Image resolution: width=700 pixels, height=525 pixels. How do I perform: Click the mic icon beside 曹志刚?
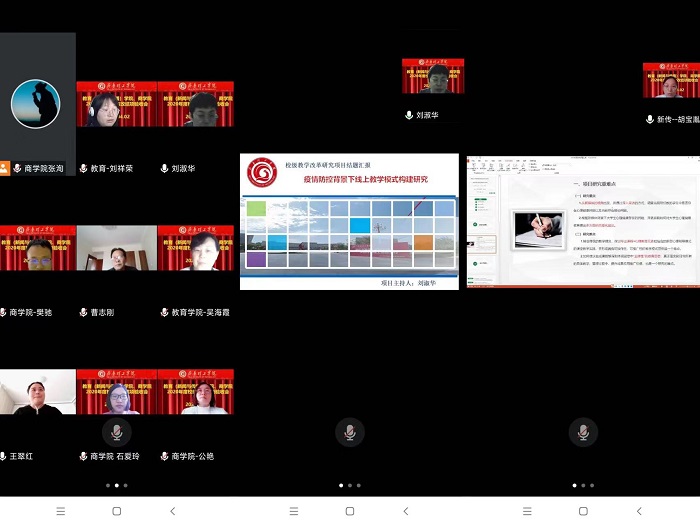click(84, 313)
